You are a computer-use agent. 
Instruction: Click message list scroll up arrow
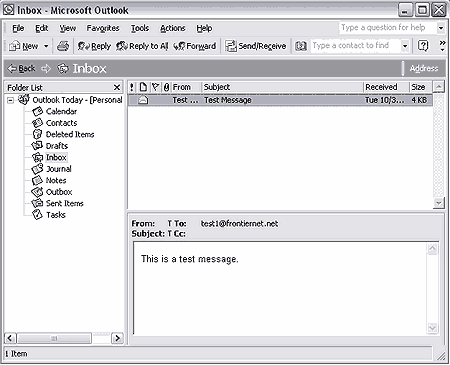coord(439,87)
